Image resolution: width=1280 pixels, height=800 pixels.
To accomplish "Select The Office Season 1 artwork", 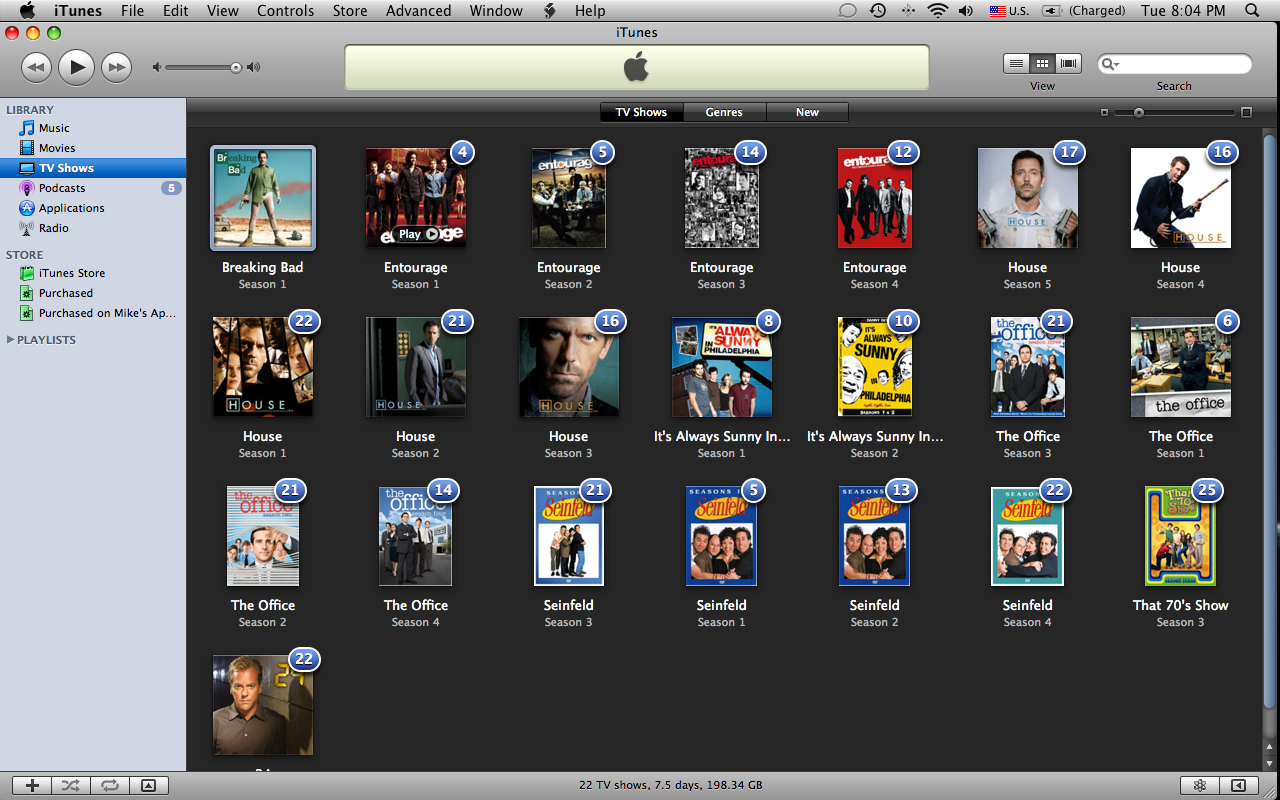I will pos(1181,367).
